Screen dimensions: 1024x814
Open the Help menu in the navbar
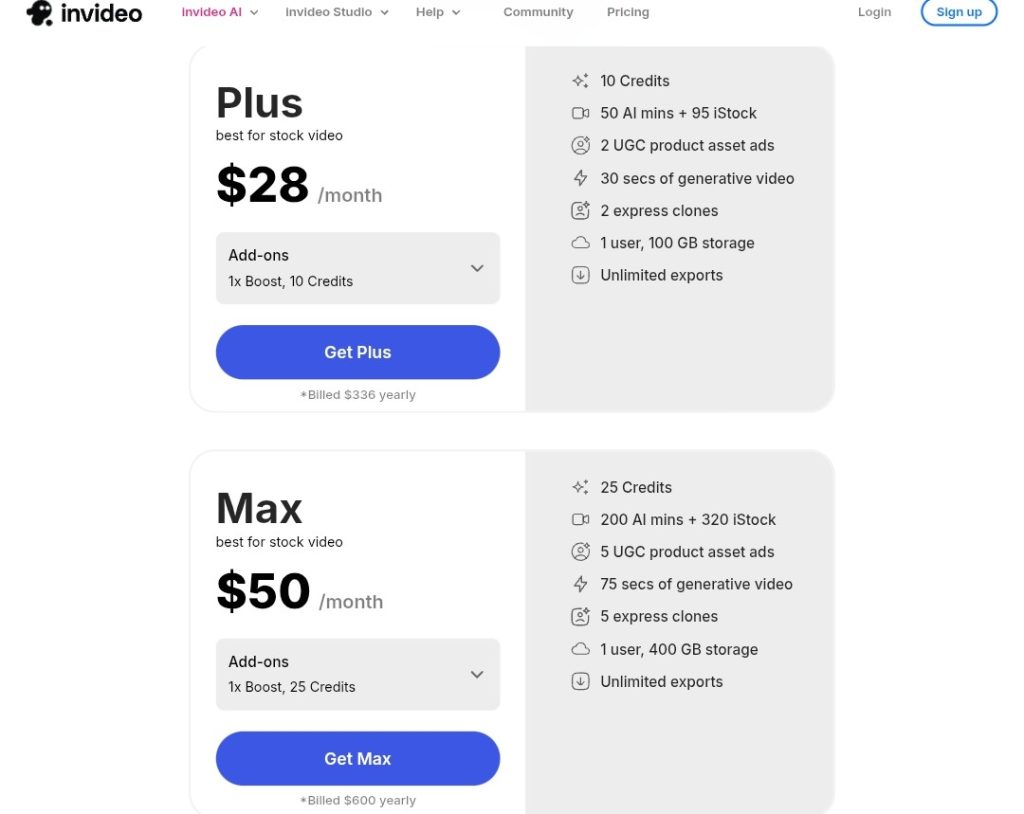pos(438,12)
